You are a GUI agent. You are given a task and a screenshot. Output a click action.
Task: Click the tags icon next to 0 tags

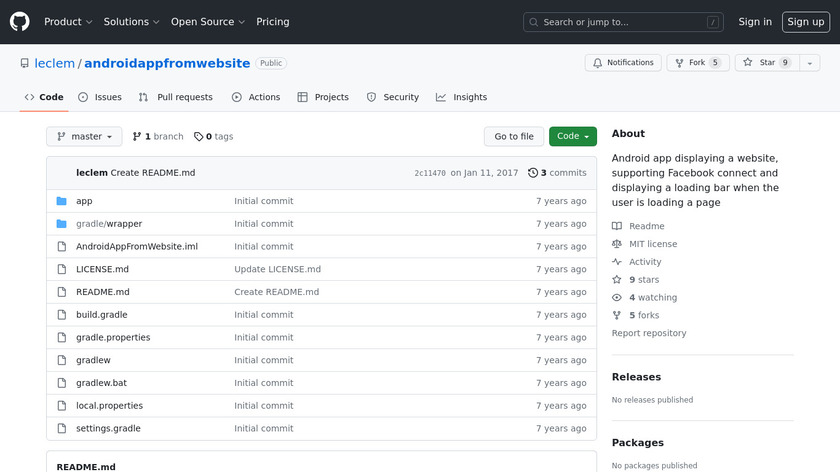[x=198, y=137]
